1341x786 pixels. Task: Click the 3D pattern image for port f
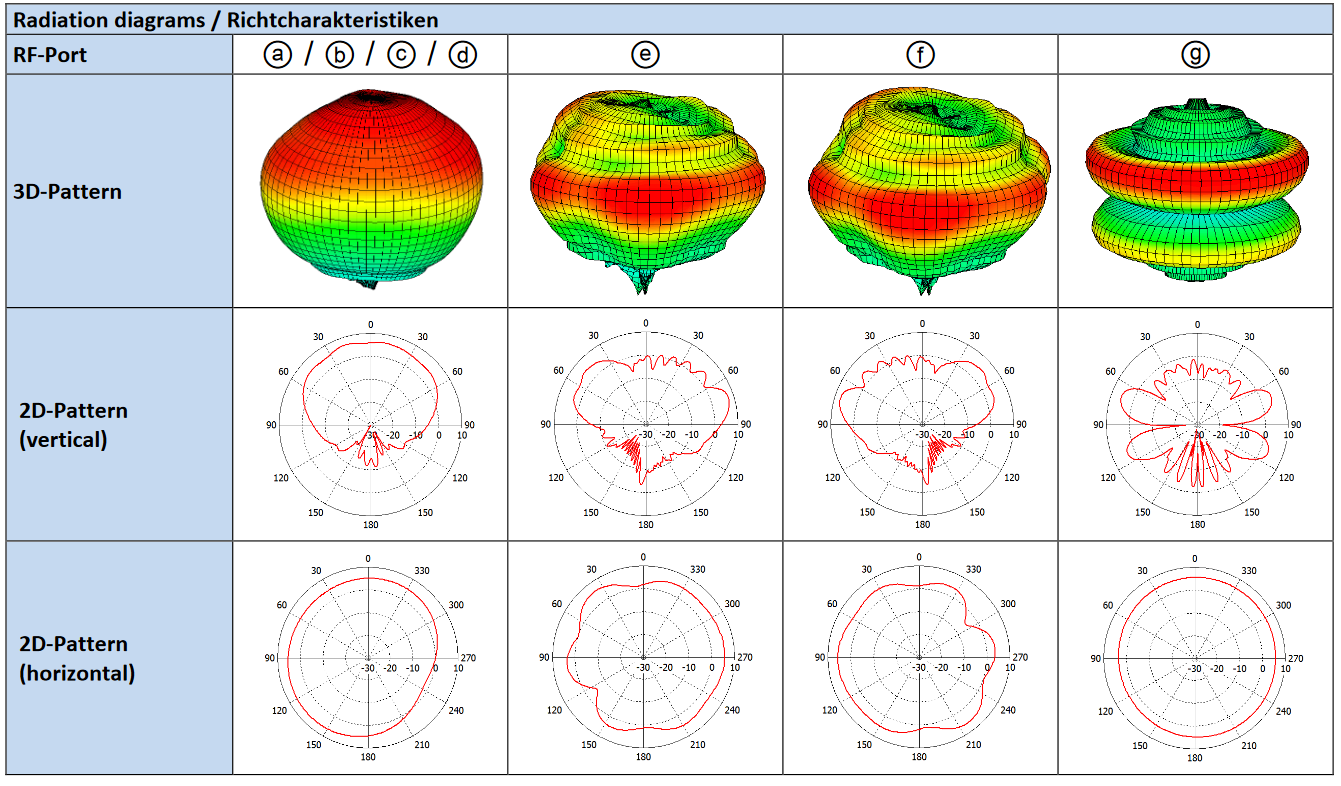pos(920,190)
